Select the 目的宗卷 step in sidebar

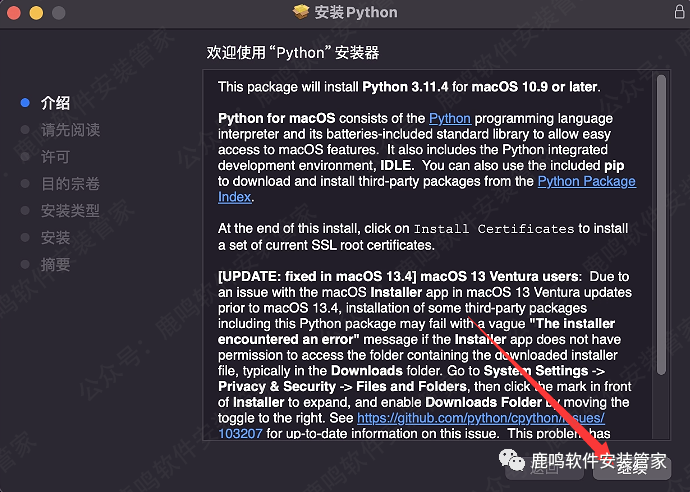[70, 184]
